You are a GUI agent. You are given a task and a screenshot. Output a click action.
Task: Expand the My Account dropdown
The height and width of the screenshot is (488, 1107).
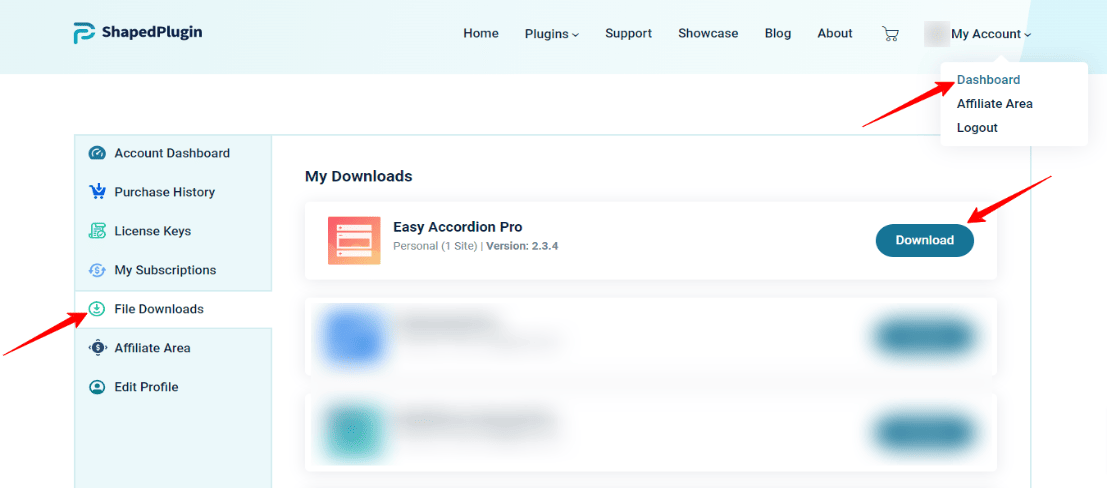(x=989, y=34)
